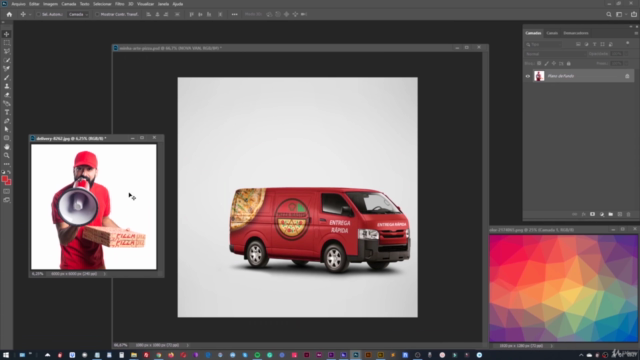Select the Clone Stamp tool
640x360 pixels.
[x=7, y=86]
